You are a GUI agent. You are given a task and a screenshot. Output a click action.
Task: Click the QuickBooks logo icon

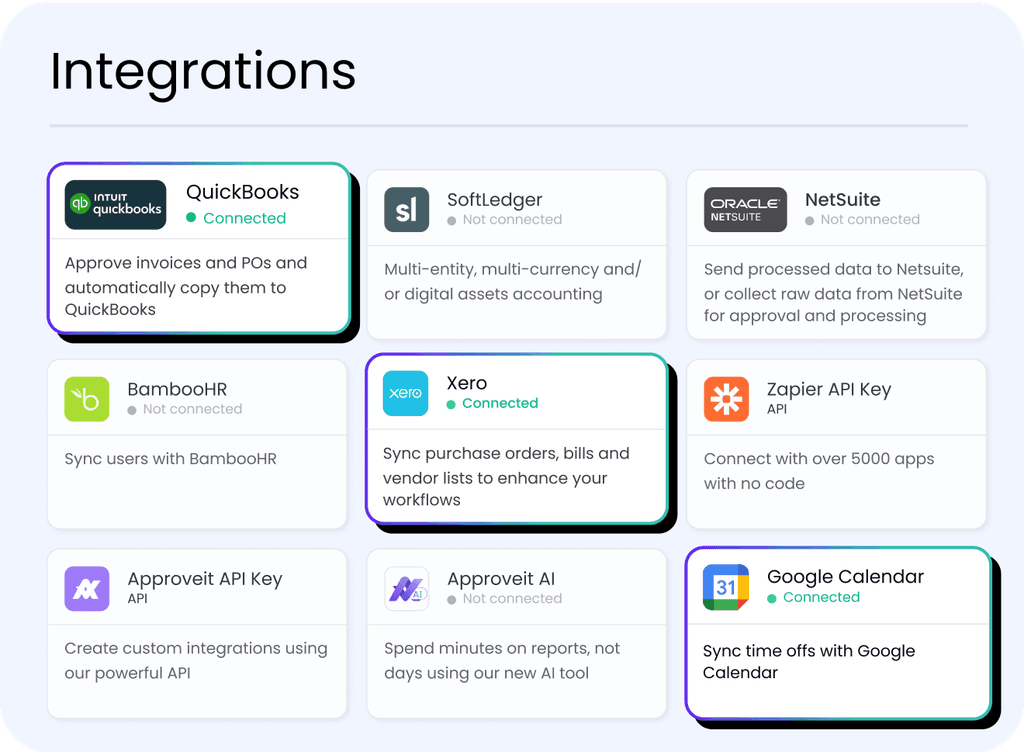pyautogui.click(x=115, y=205)
